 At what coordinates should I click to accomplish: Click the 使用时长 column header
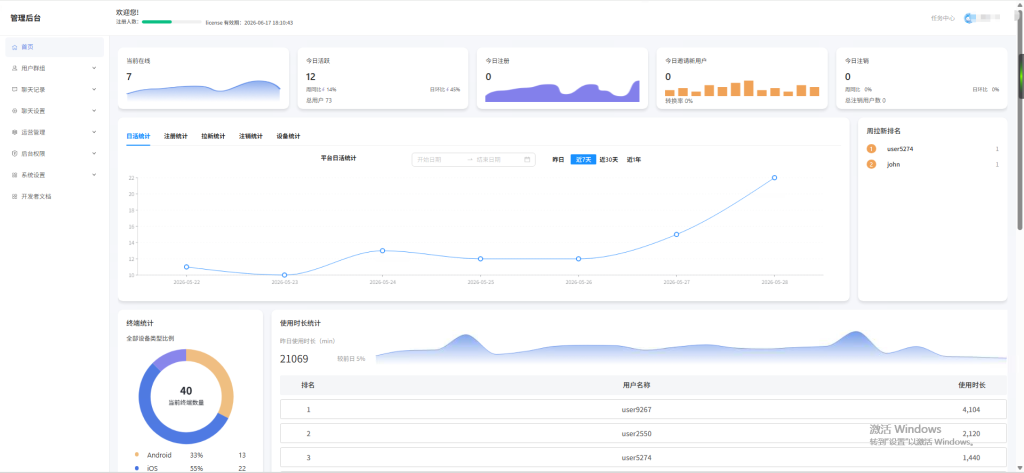tap(972, 385)
